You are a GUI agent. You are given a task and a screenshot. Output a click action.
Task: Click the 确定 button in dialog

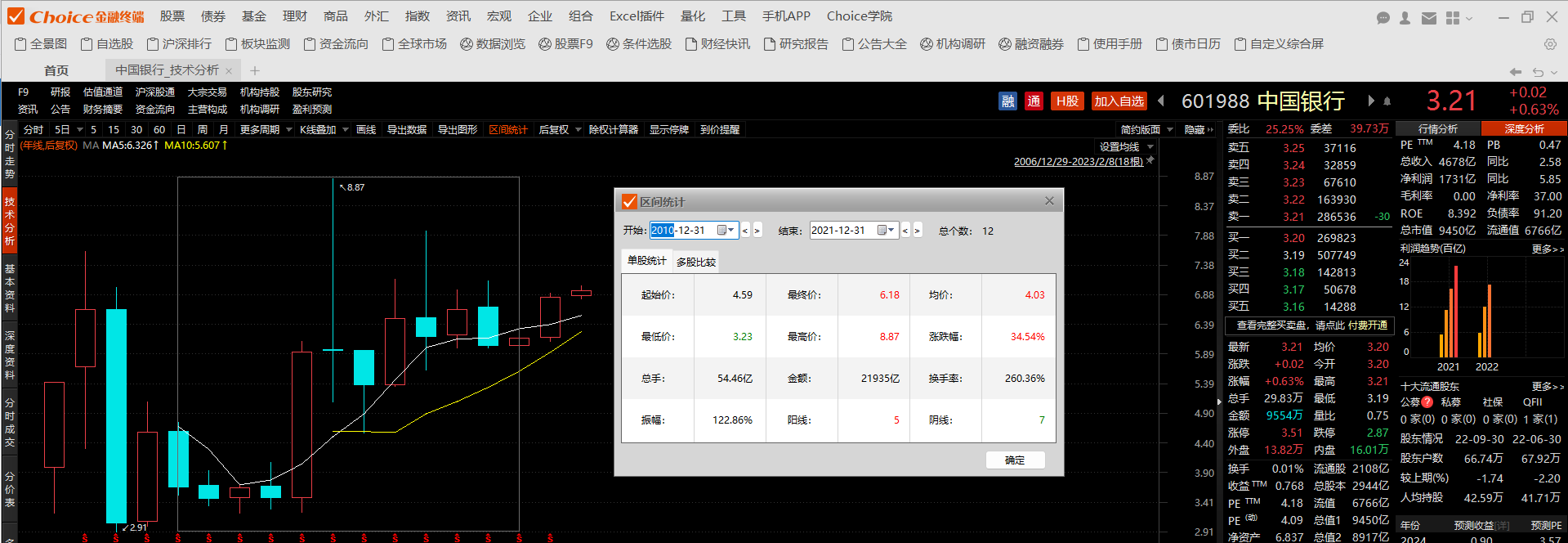(x=1015, y=460)
